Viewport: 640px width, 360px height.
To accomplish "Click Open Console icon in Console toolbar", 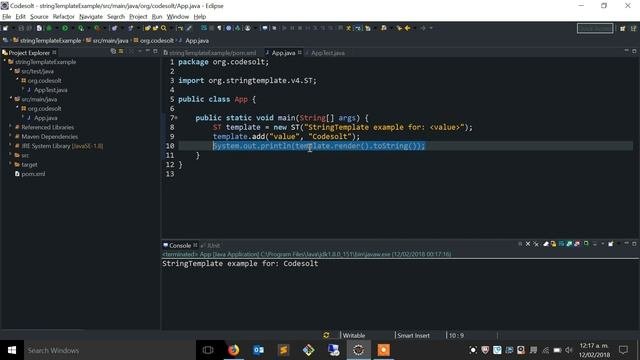I will pyautogui.click(x=611, y=244).
